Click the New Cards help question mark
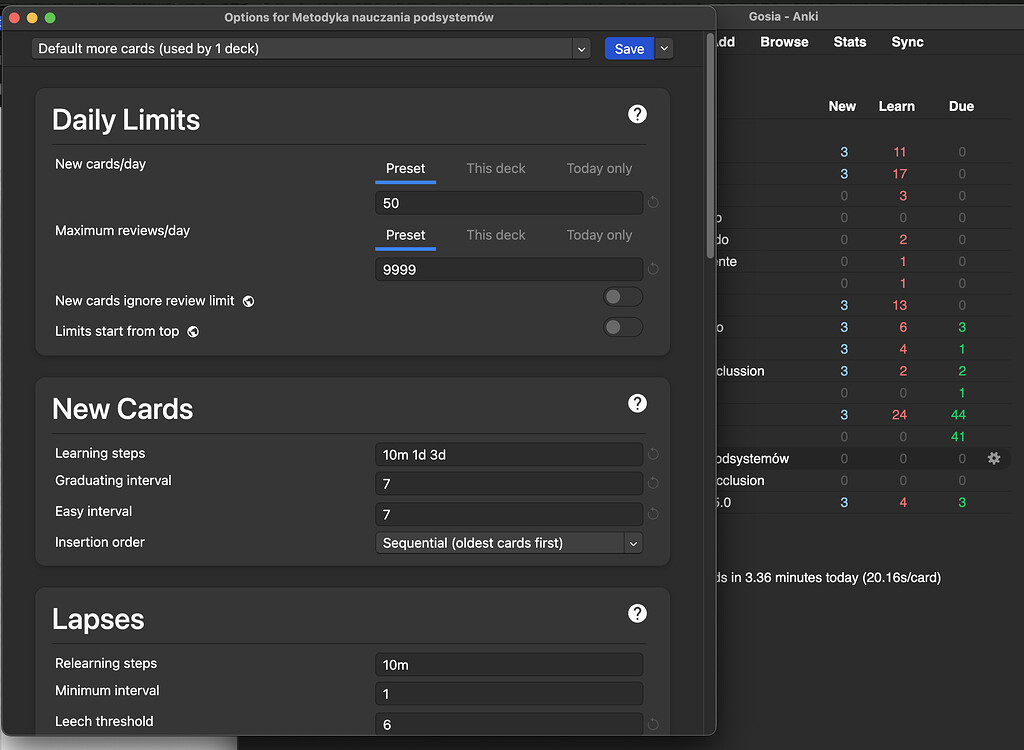Viewport: 1024px width, 750px height. point(637,403)
